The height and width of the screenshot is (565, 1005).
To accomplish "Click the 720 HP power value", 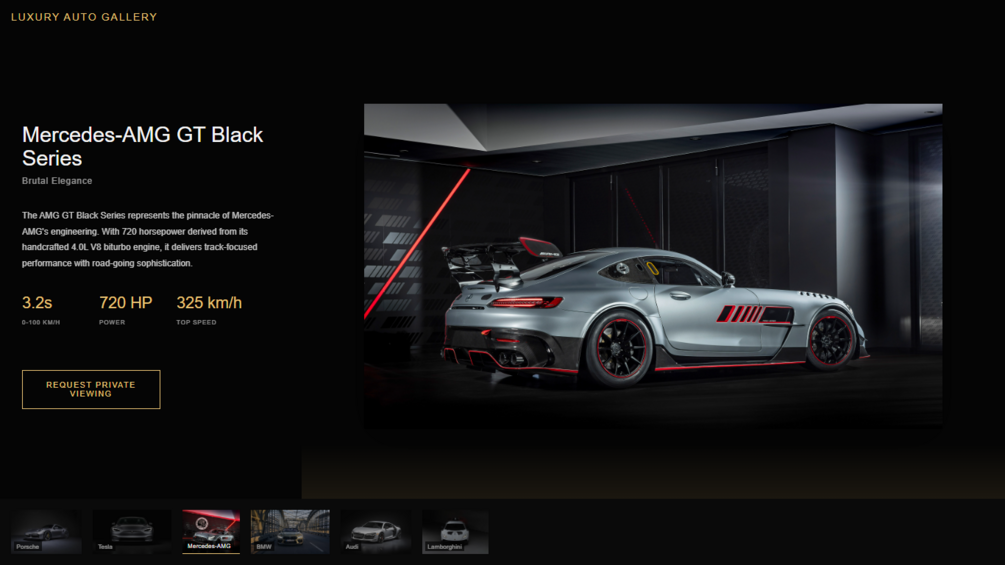I will click(126, 302).
